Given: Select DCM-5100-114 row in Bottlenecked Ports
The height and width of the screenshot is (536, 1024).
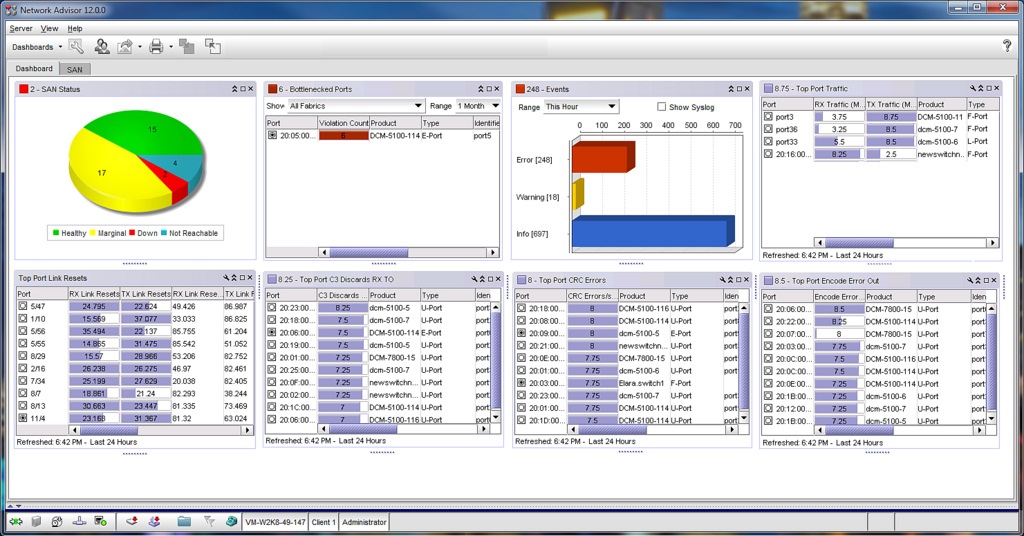Looking at the screenshot, I should [x=383, y=136].
